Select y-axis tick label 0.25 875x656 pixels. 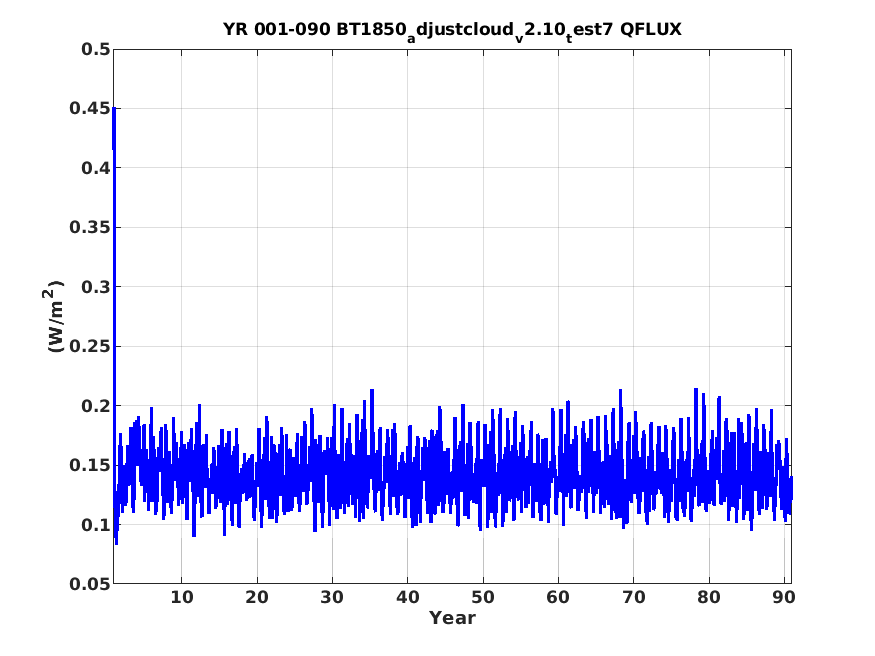point(90,346)
